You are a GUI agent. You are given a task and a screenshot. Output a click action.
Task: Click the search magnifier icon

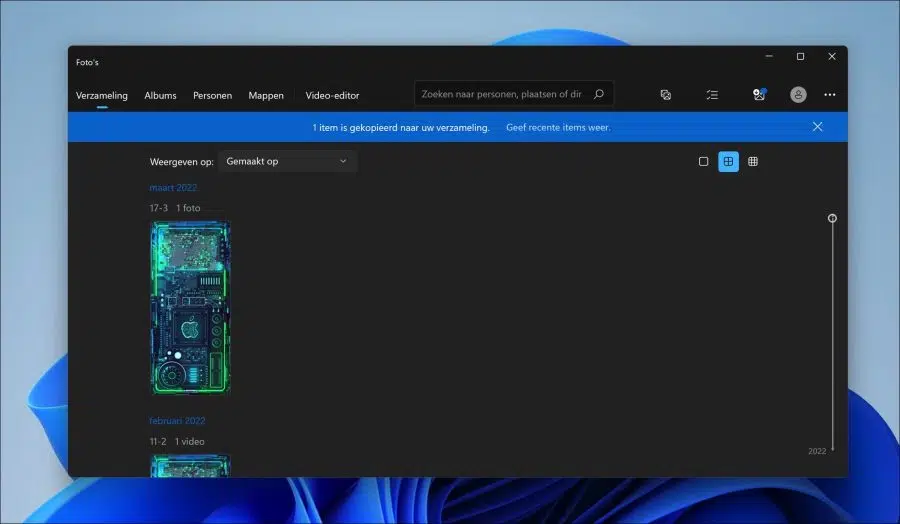click(x=599, y=94)
